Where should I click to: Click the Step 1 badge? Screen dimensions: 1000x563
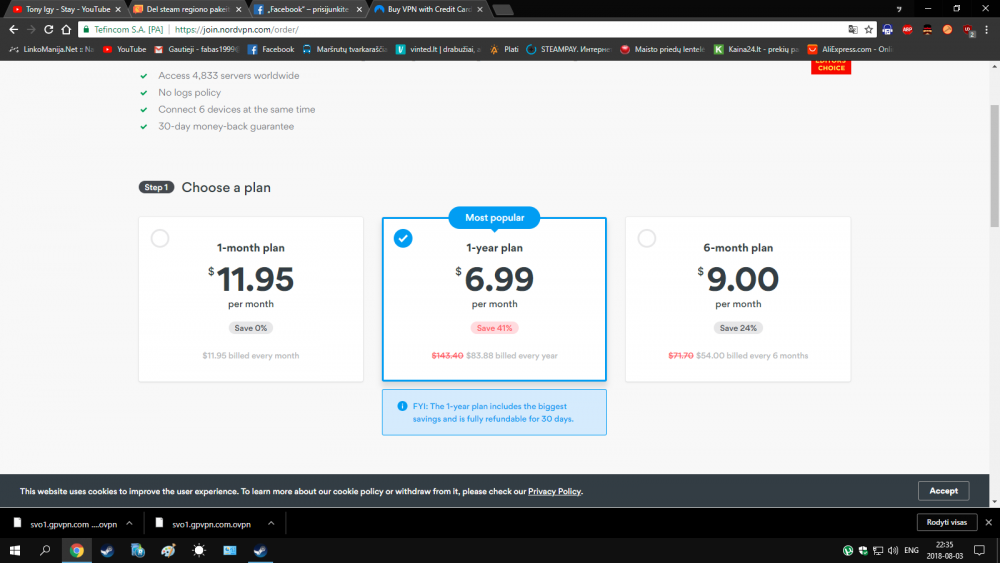pyautogui.click(x=156, y=187)
